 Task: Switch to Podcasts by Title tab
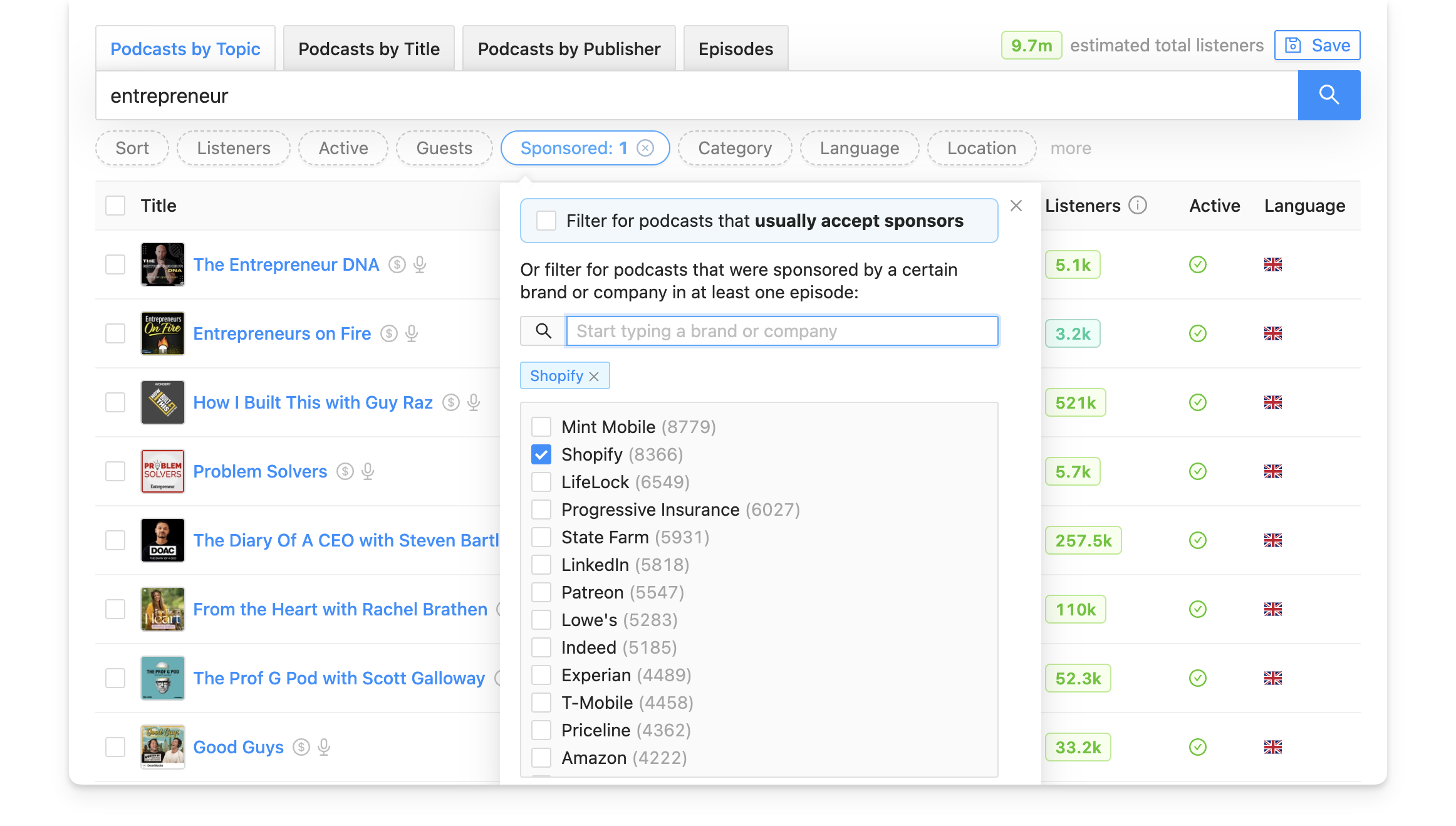(369, 49)
